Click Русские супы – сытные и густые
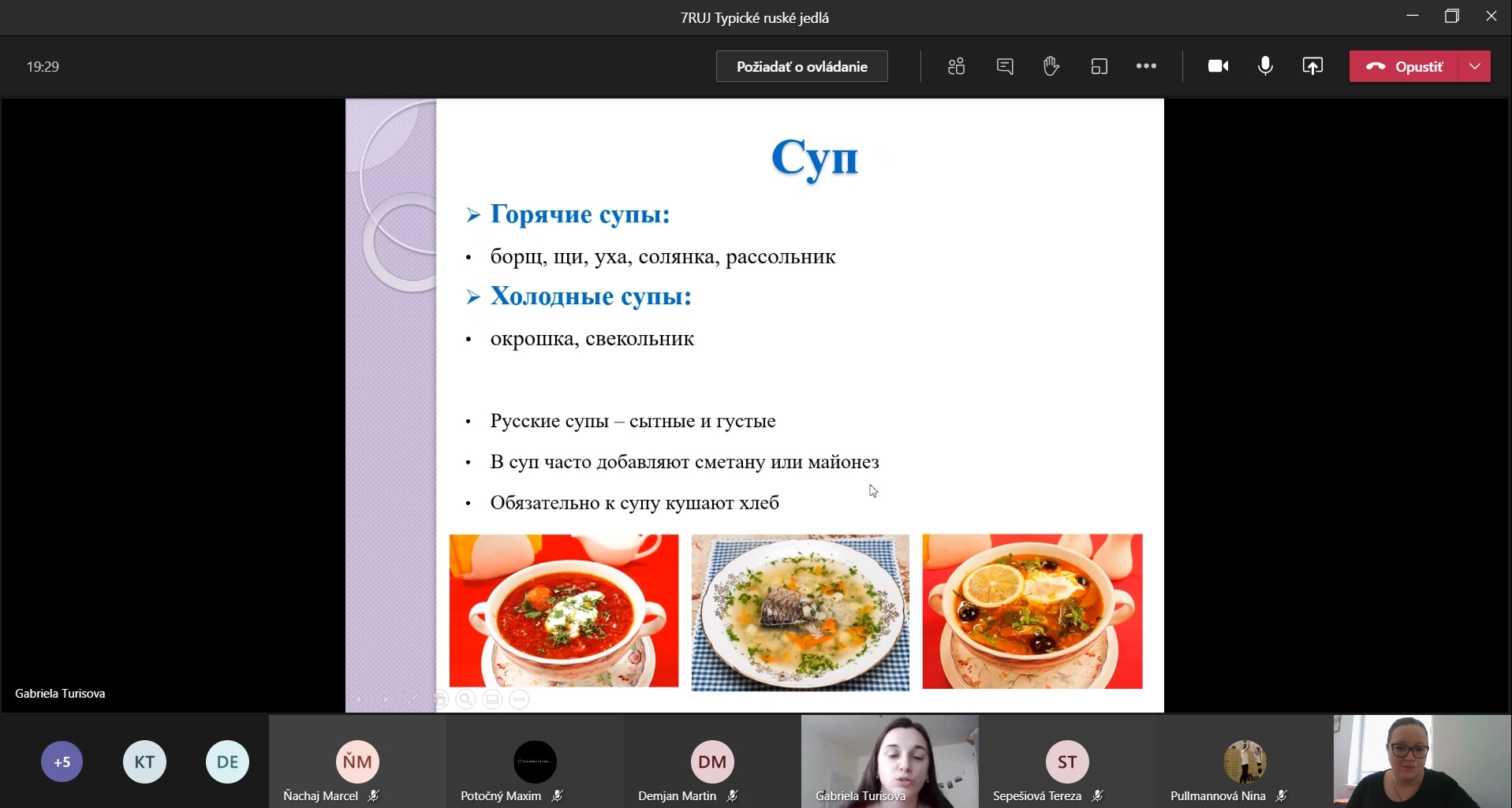The image size is (1512, 808). point(633,421)
